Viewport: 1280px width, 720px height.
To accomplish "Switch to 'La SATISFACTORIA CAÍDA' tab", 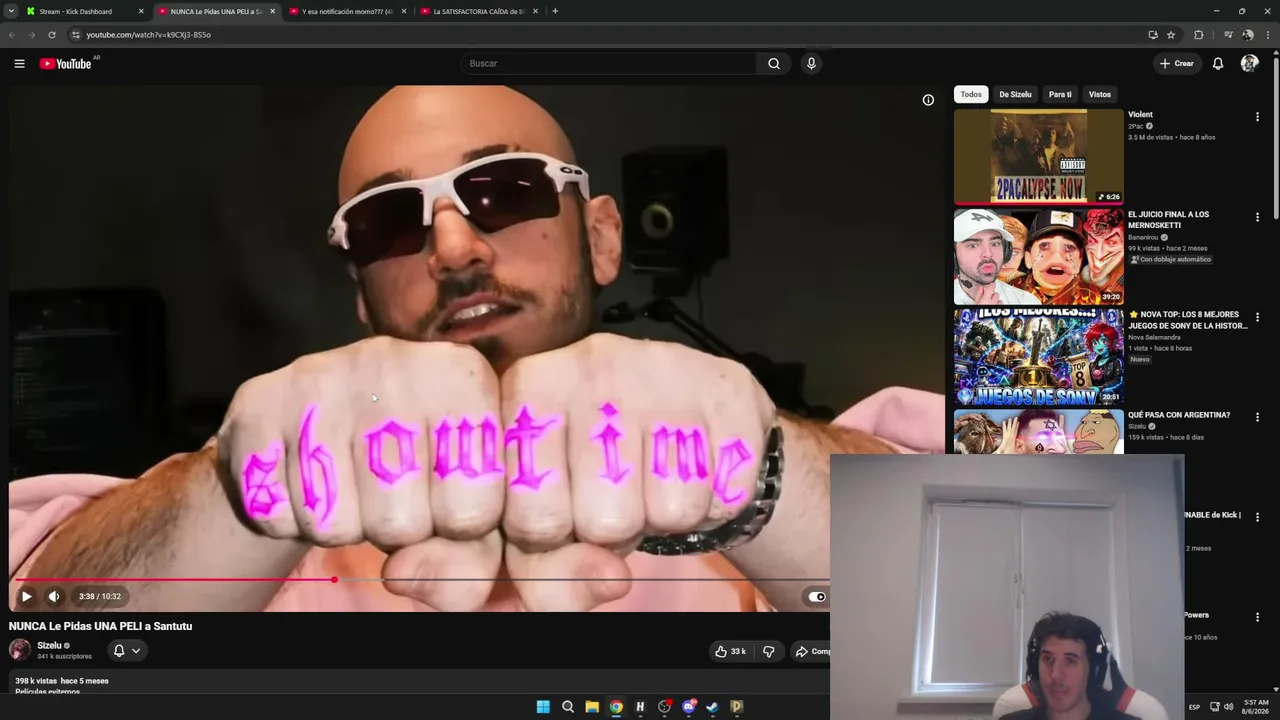I will pyautogui.click(x=479, y=11).
